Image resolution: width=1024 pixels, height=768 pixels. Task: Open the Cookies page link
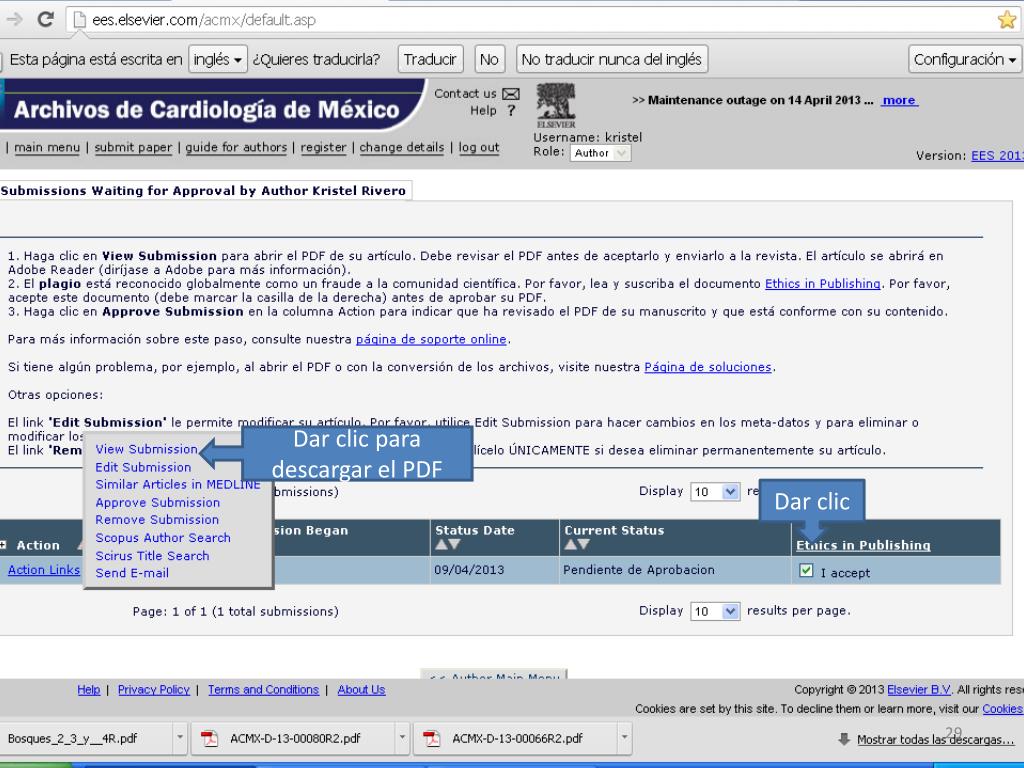(1003, 709)
